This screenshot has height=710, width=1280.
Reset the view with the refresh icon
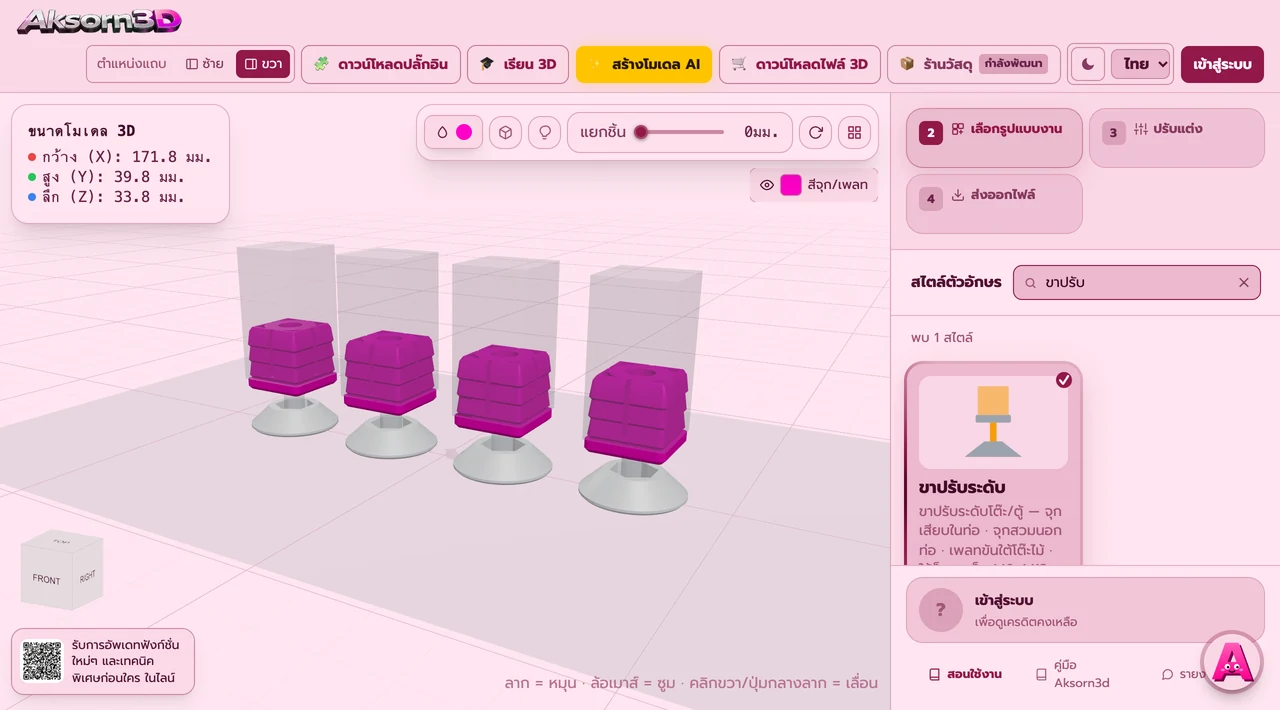816,132
